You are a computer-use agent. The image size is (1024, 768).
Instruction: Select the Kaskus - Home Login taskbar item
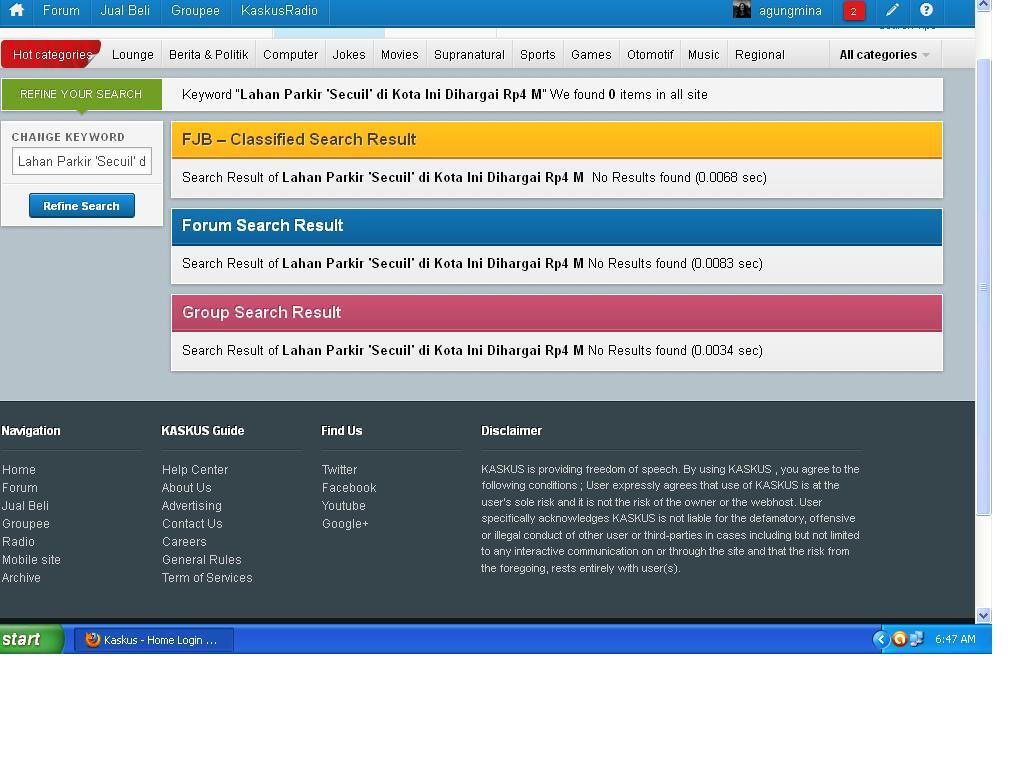pos(153,639)
